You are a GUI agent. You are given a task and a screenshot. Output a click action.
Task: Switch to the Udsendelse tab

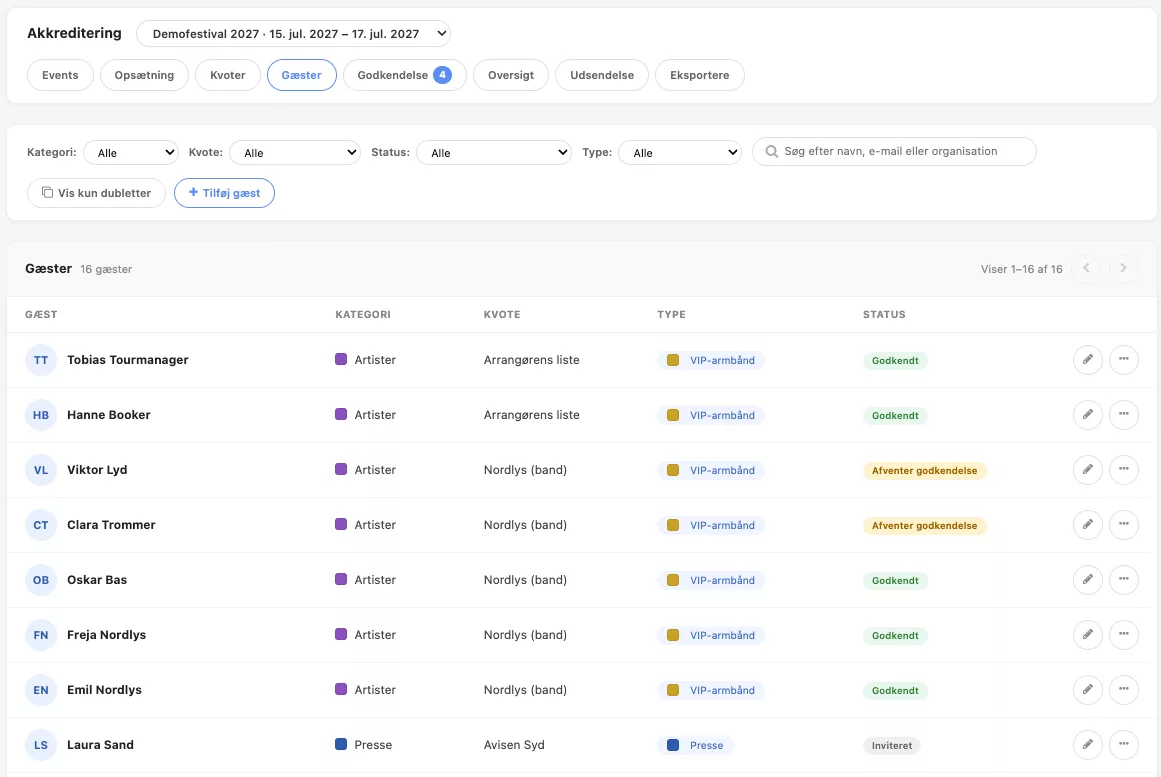pos(602,75)
